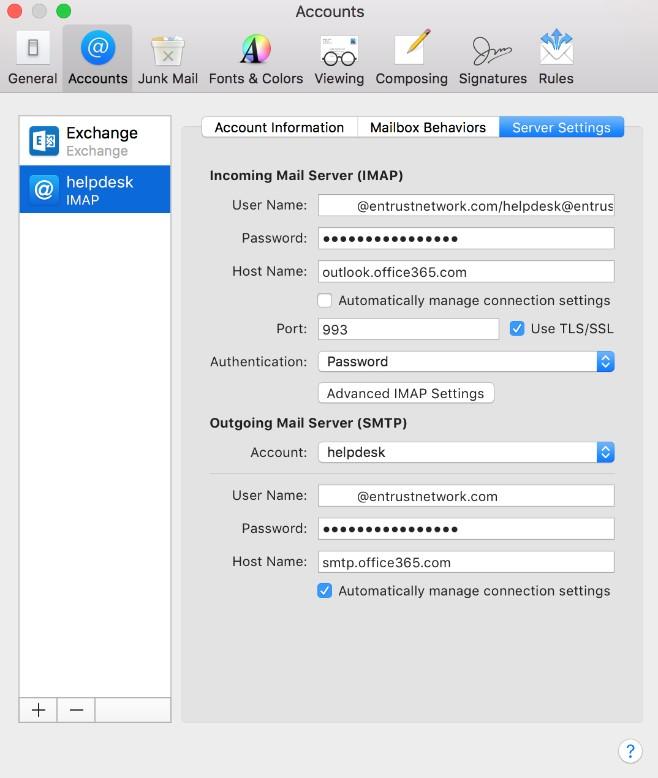
Task: Click the add account plus button
Action: tap(38, 710)
